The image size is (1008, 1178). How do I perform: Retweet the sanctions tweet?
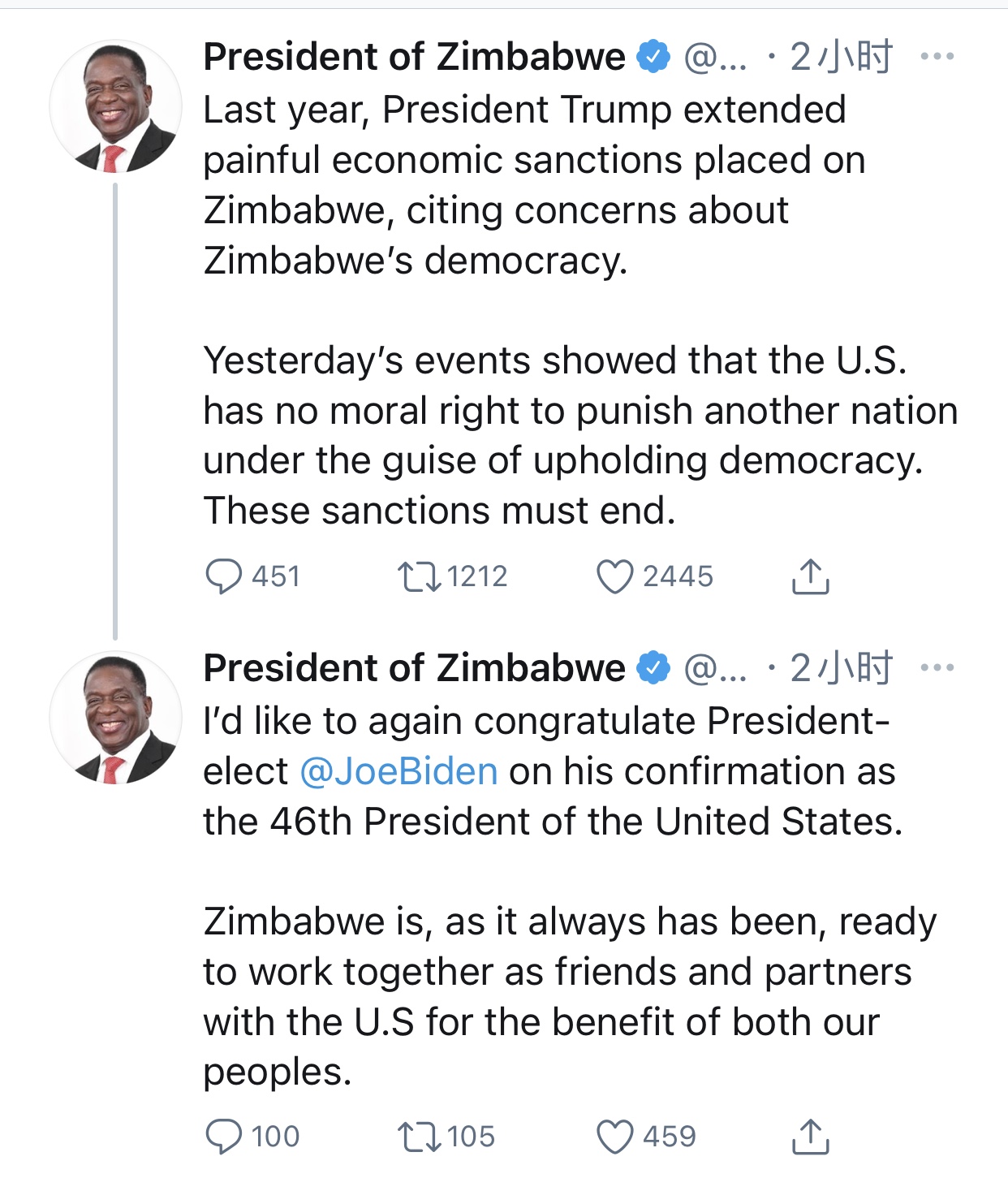[419, 576]
